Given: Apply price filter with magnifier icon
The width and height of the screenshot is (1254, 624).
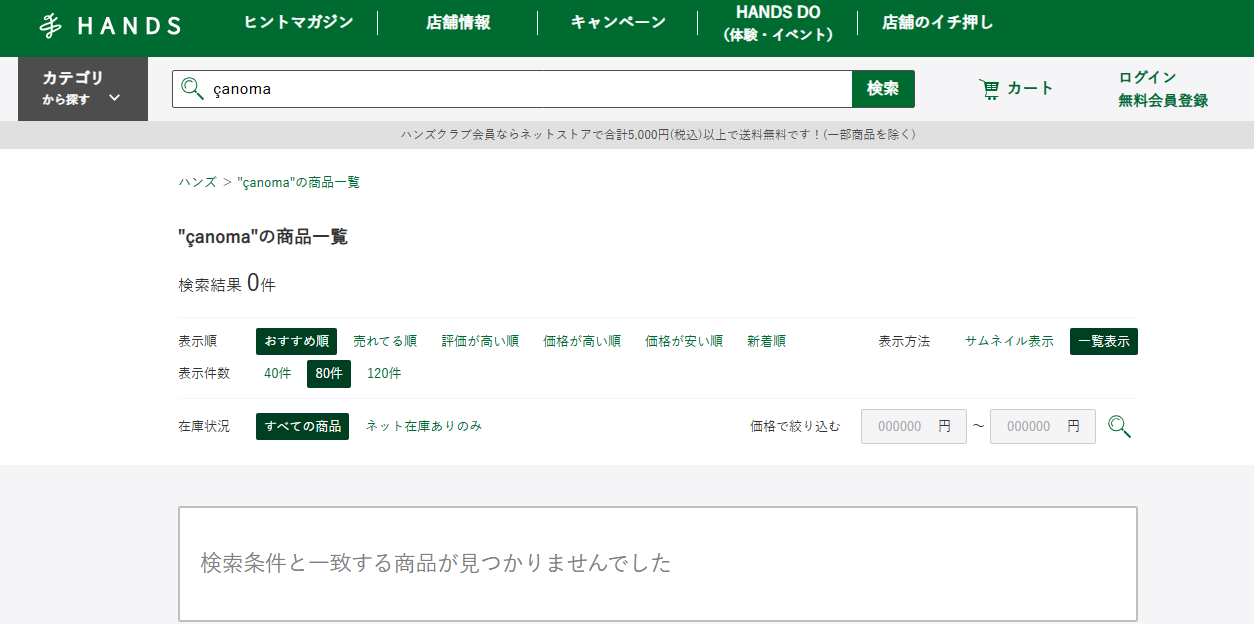Looking at the screenshot, I should tap(1120, 427).
